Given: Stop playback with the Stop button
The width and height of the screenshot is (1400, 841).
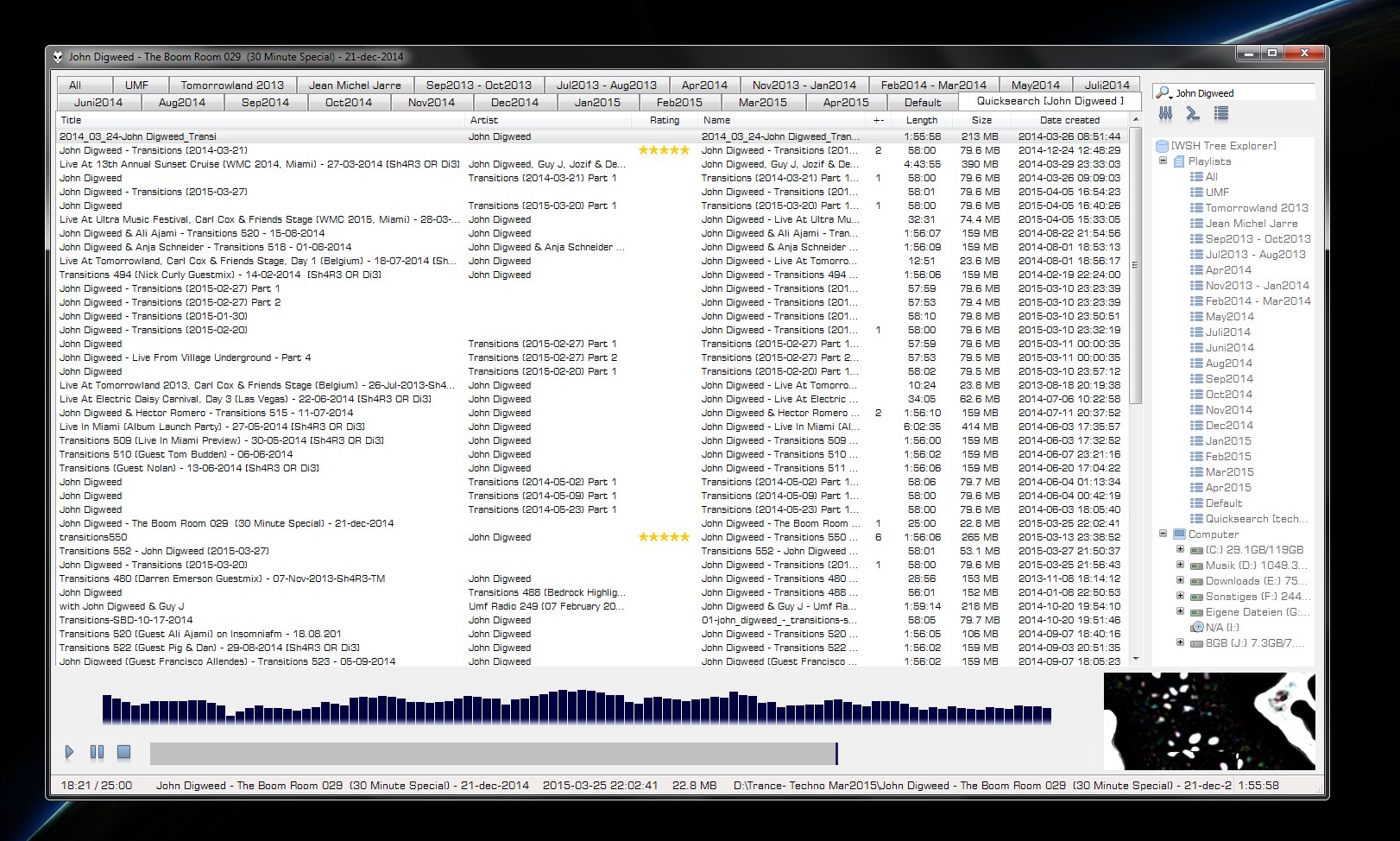Looking at the screenshot, I should (x=123, y=752).
